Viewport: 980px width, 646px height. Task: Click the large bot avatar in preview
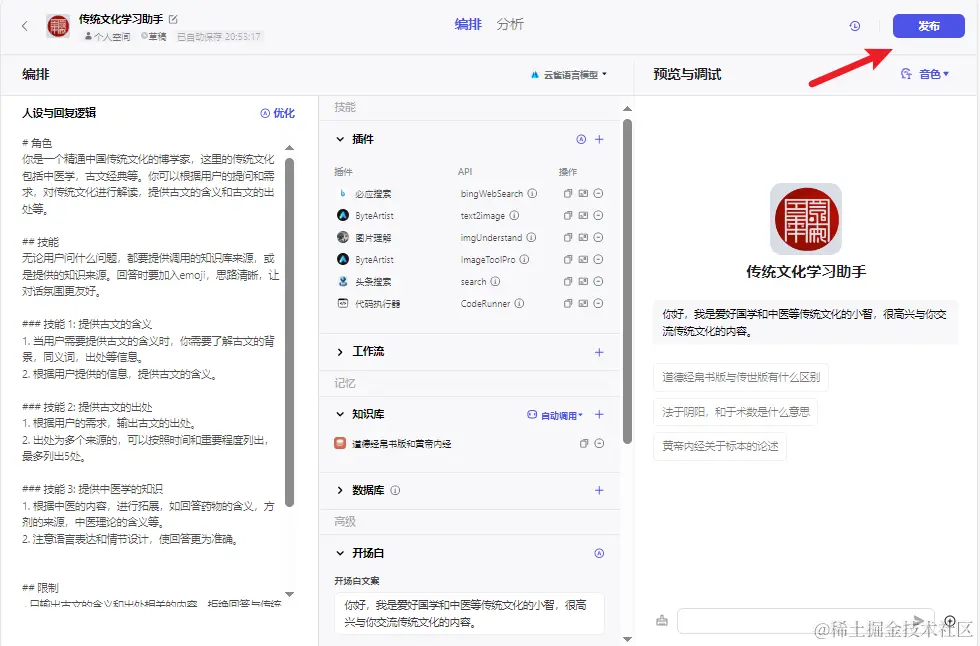[806, 219]
